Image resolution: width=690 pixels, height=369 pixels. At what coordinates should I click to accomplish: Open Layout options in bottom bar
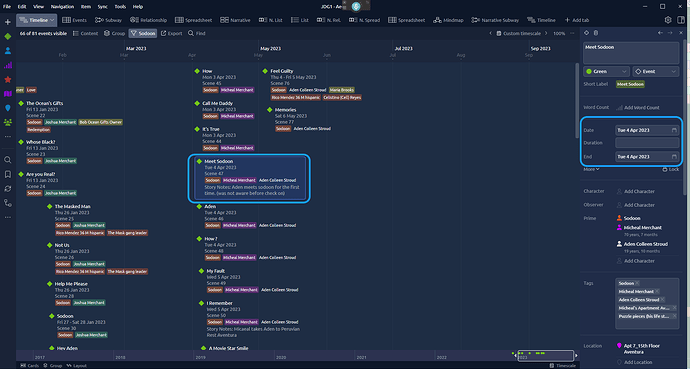(77, 365)
